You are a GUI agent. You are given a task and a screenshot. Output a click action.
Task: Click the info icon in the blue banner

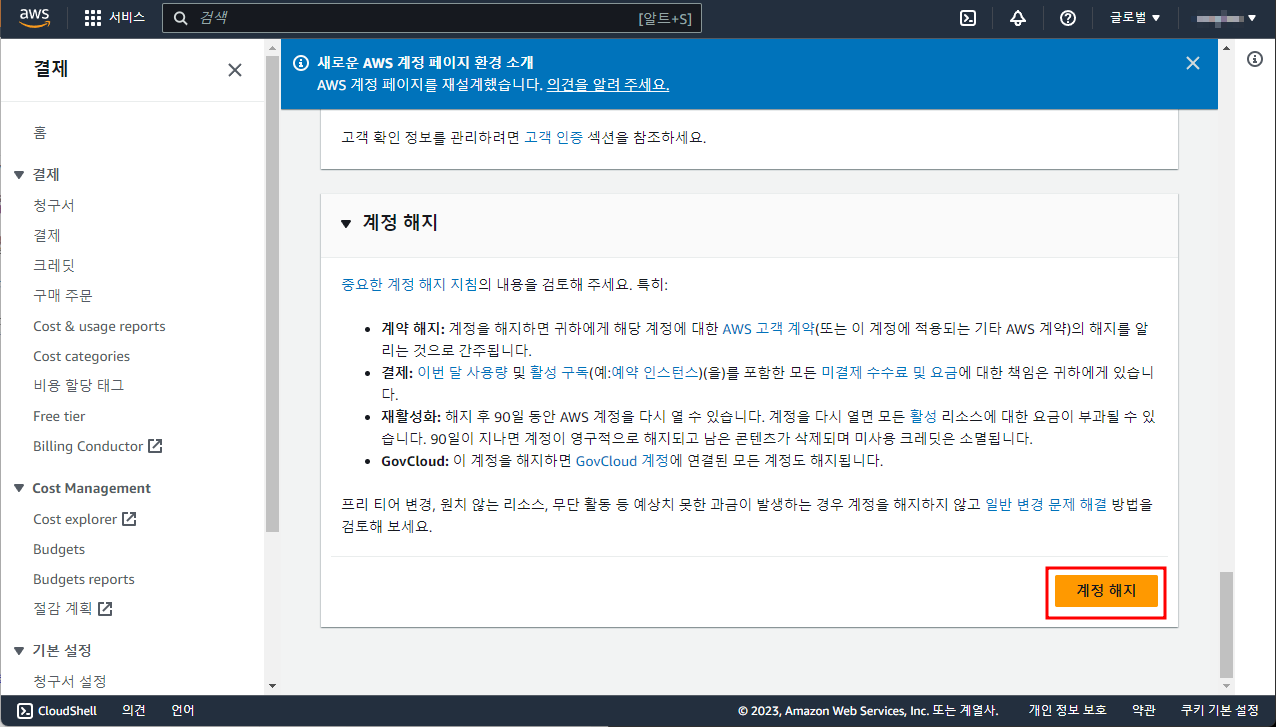300,63
